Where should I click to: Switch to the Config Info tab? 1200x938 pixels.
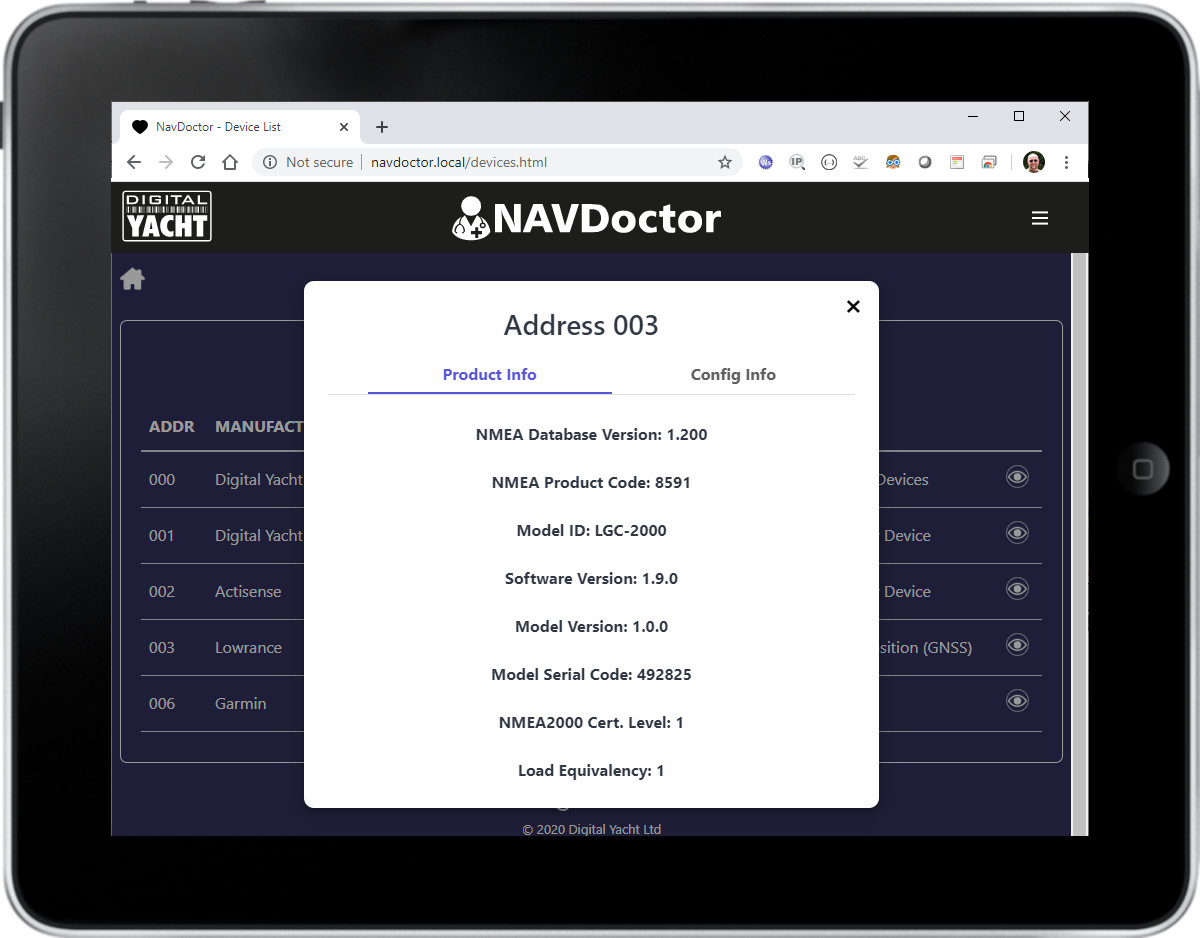point(733,375)
